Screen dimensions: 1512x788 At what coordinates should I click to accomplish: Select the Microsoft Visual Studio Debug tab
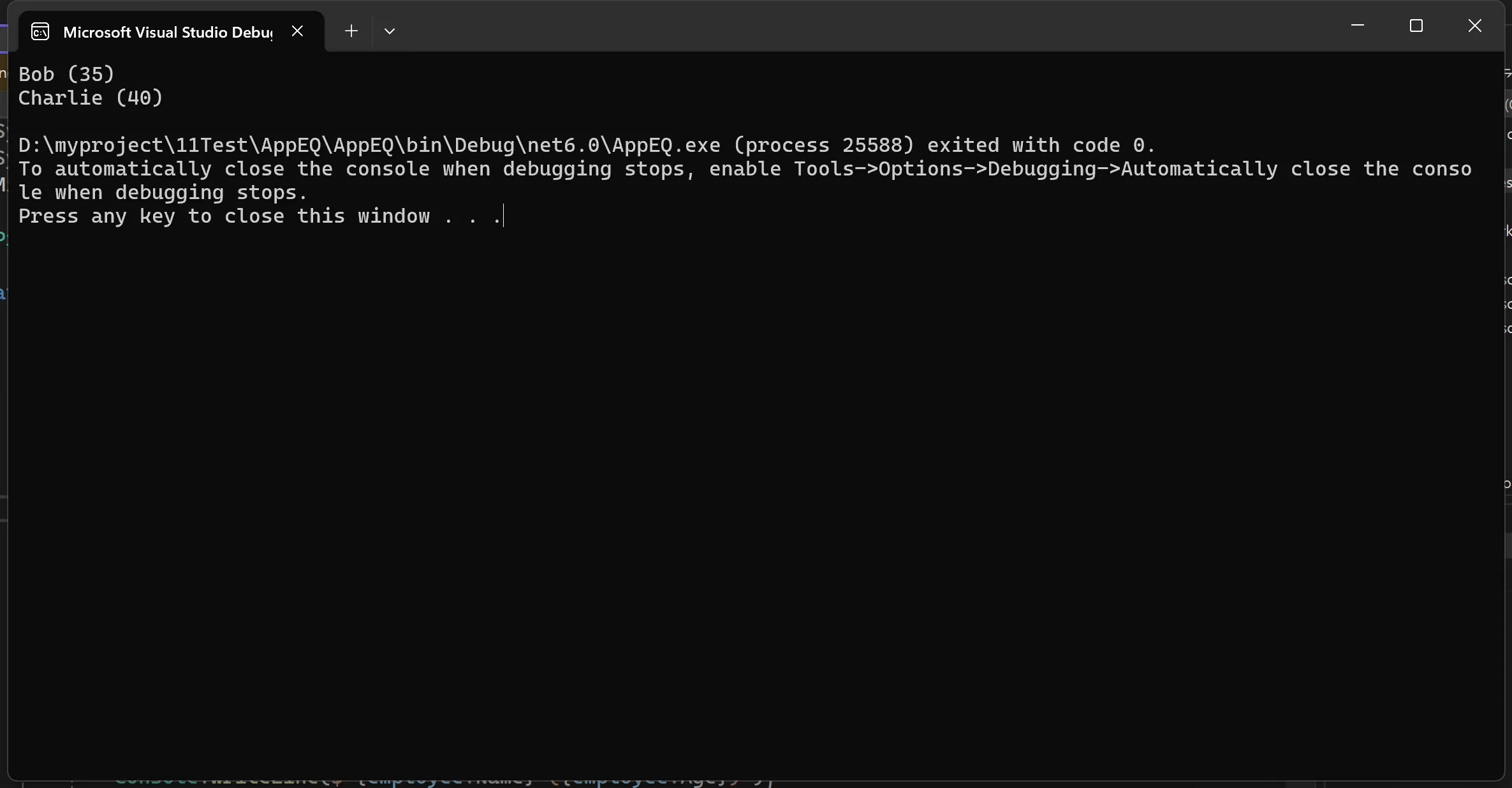coord(167,32)
